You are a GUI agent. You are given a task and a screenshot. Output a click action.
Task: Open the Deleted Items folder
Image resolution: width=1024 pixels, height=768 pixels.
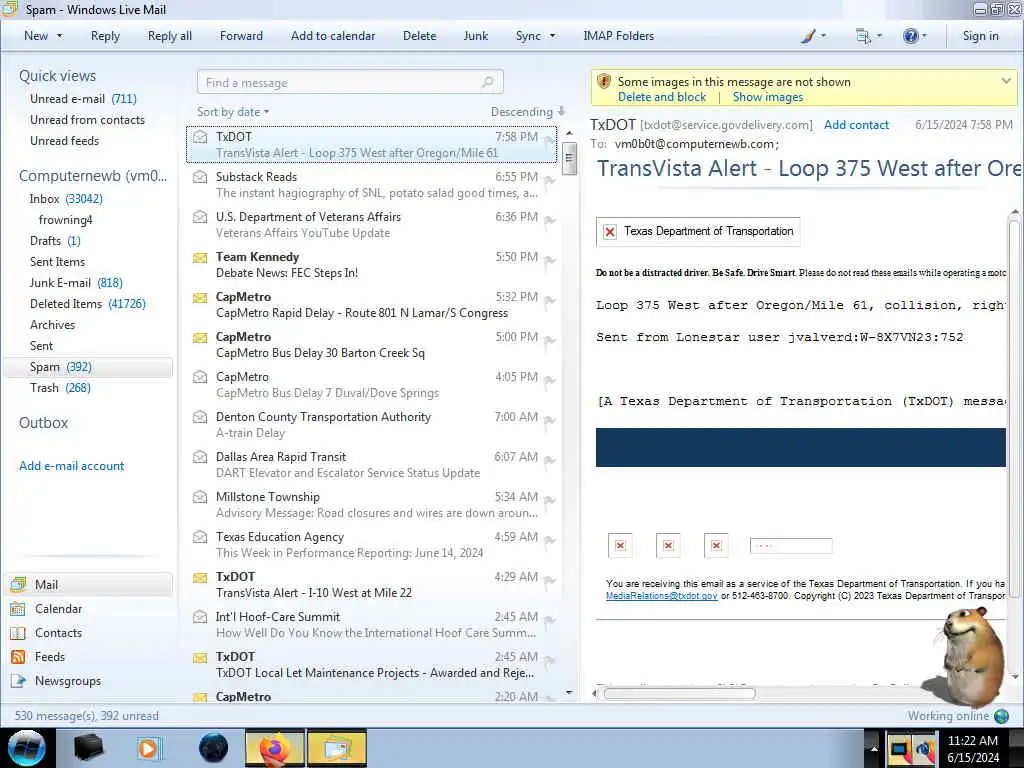pyautogui.click(x=88, y=304)
